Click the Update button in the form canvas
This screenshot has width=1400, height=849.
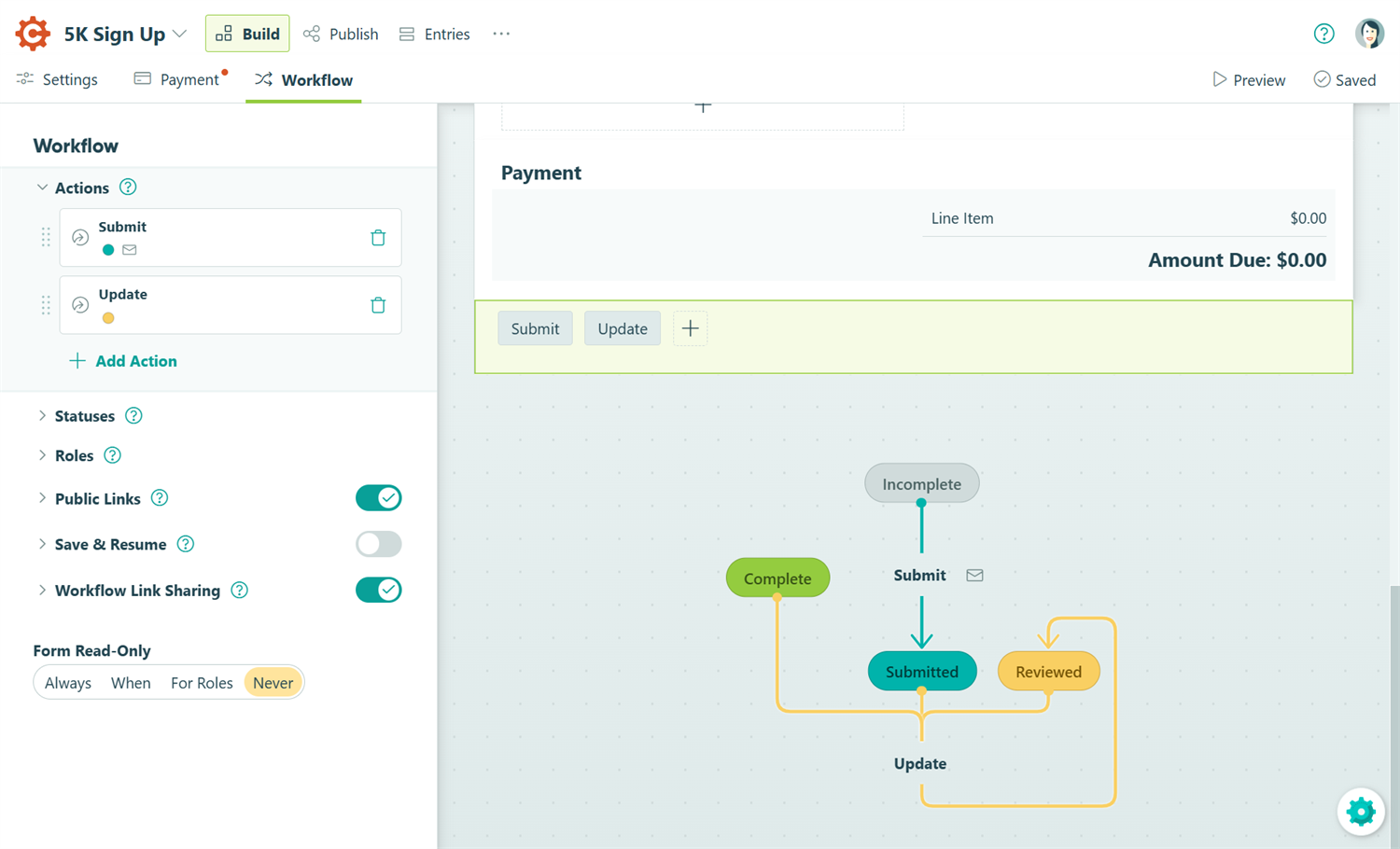623,328
